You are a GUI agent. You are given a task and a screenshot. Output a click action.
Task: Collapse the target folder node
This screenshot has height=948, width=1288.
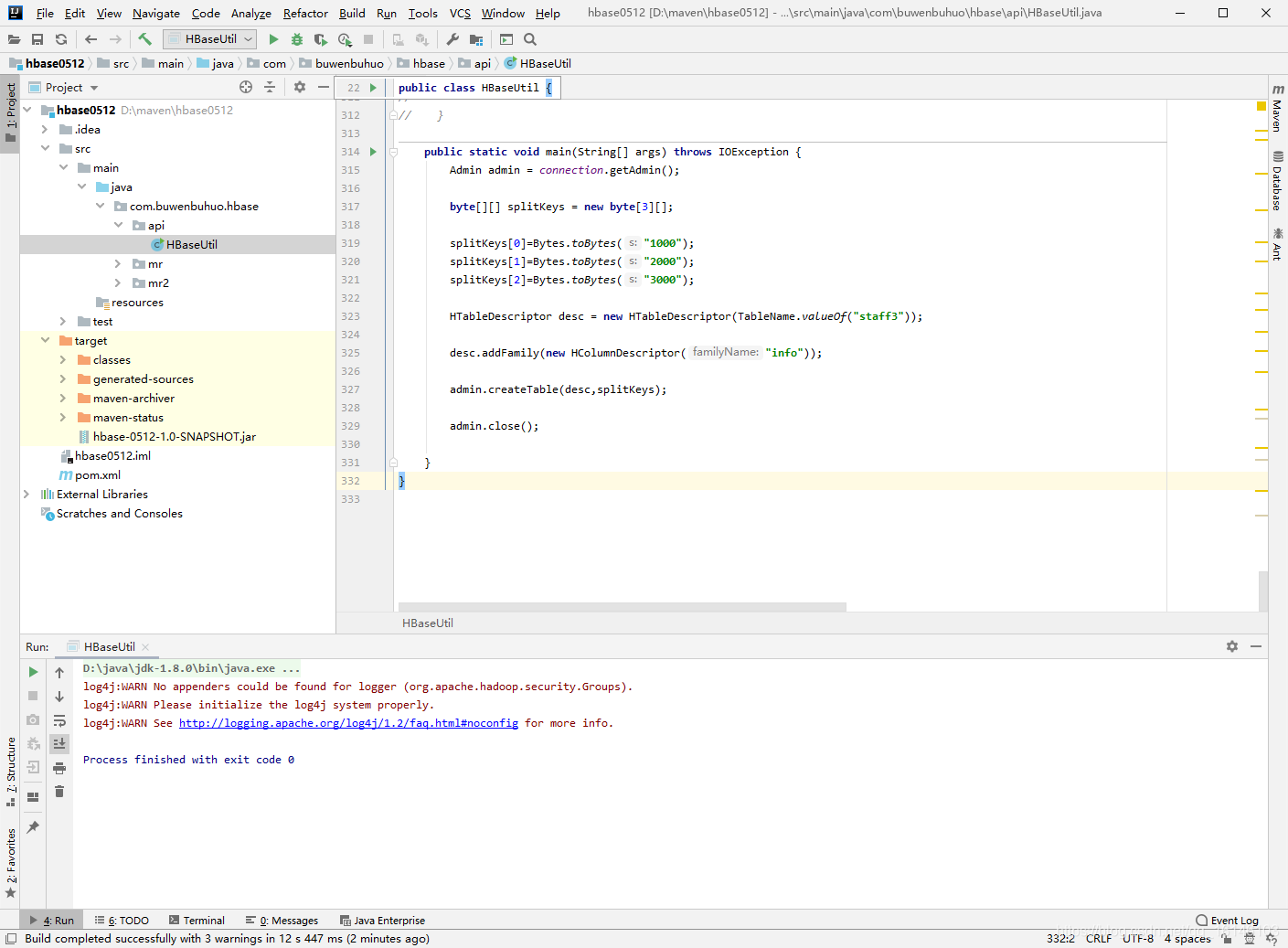pyautogui.click(x=45, y=340)
